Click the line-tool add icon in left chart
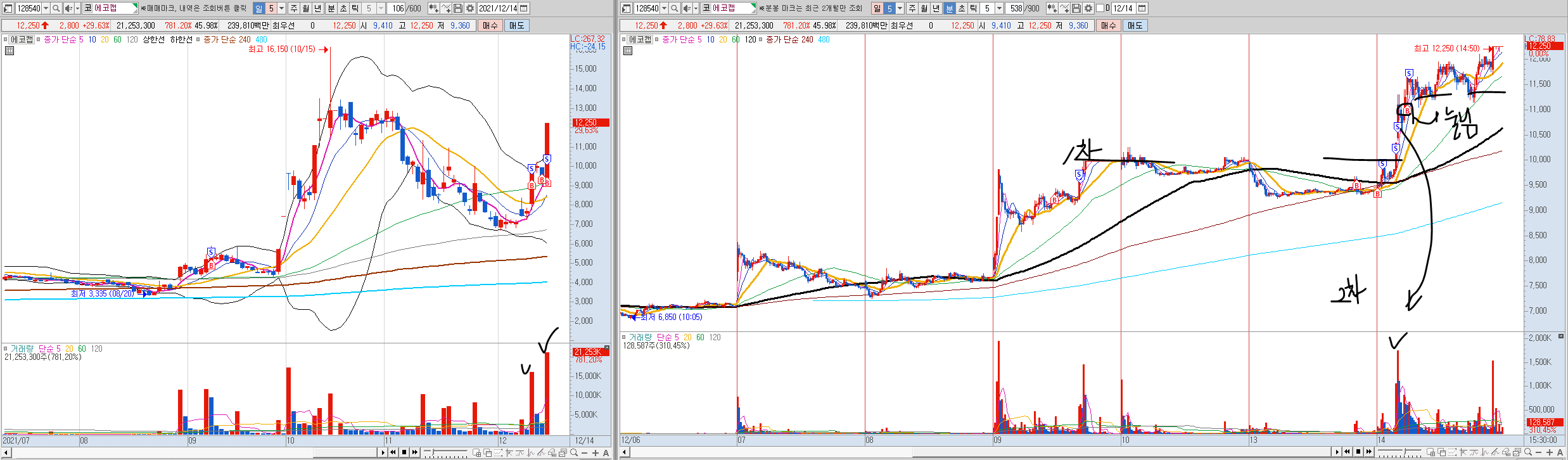 click(446, 8)
